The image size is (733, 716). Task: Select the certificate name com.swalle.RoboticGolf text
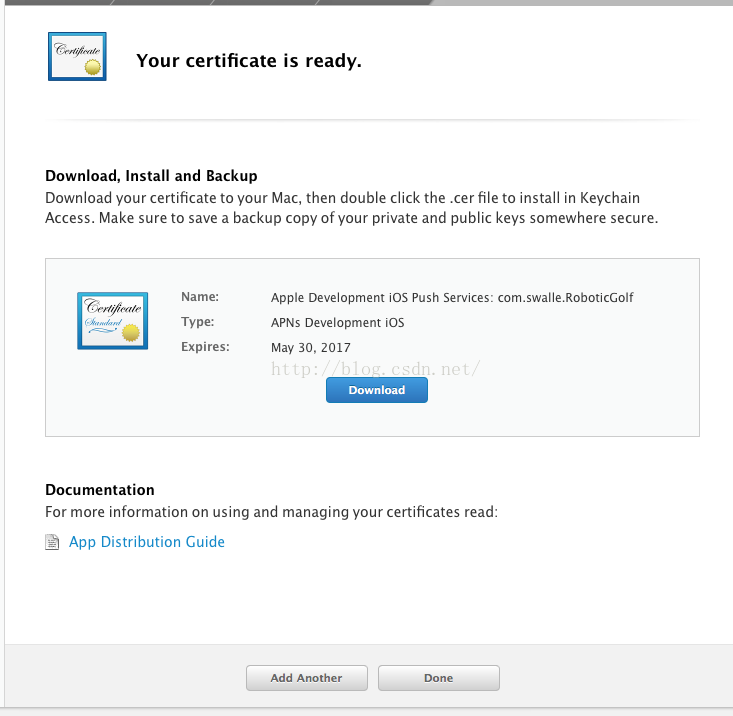565,298
